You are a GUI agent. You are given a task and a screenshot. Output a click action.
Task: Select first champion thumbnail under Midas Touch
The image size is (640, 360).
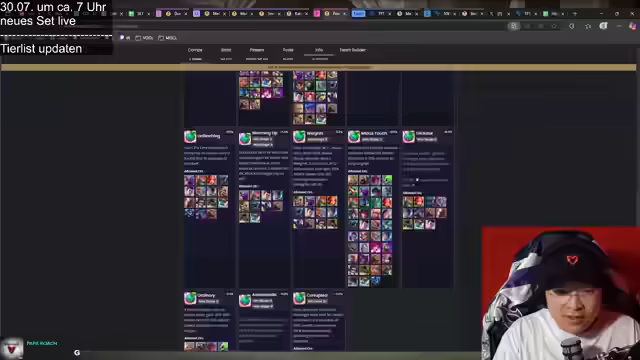point(353,180)
